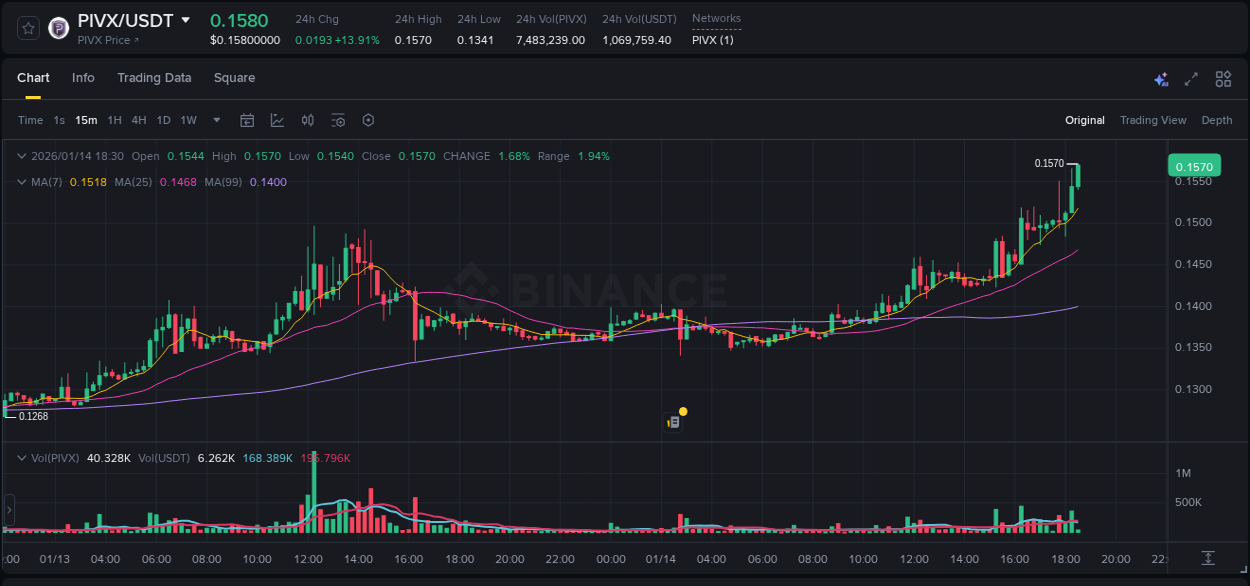Collapse the OHLC info row
1250x586 pixels.
click(x=21, y=156)
